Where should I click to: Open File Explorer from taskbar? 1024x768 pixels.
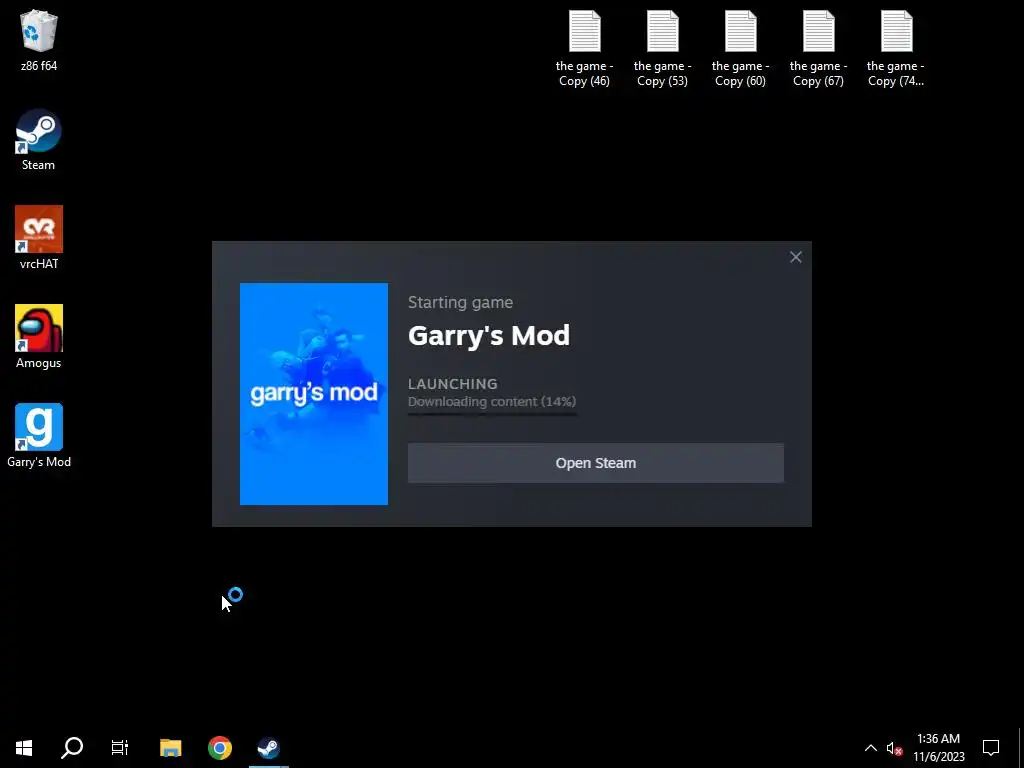point(170,747)
